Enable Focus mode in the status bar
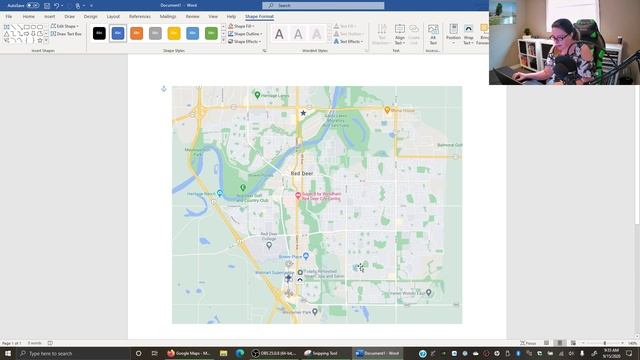 pos(528,343)
